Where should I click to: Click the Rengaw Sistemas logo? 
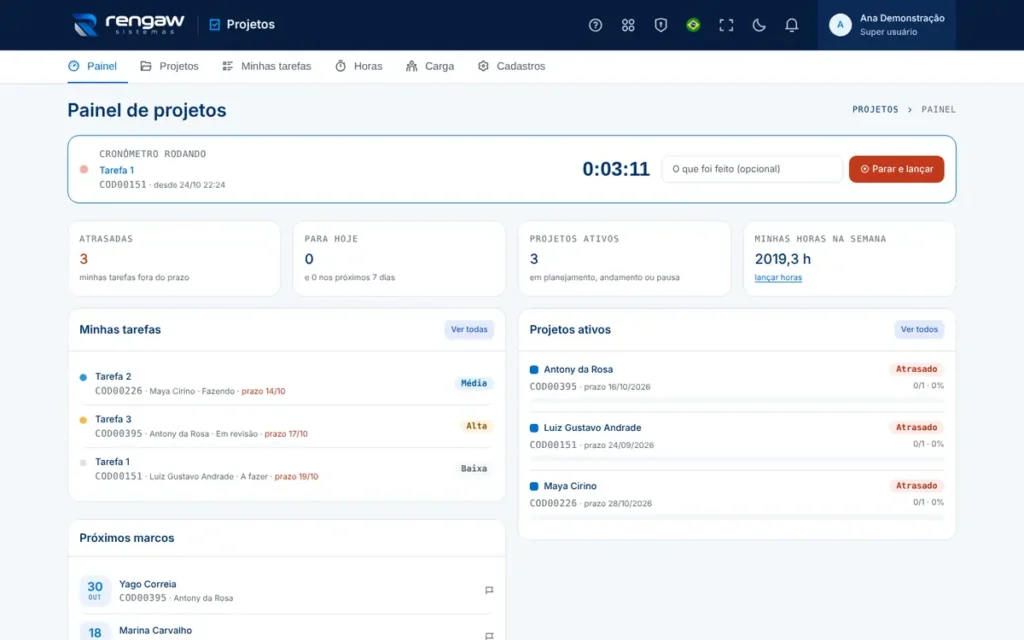point(129,25)
